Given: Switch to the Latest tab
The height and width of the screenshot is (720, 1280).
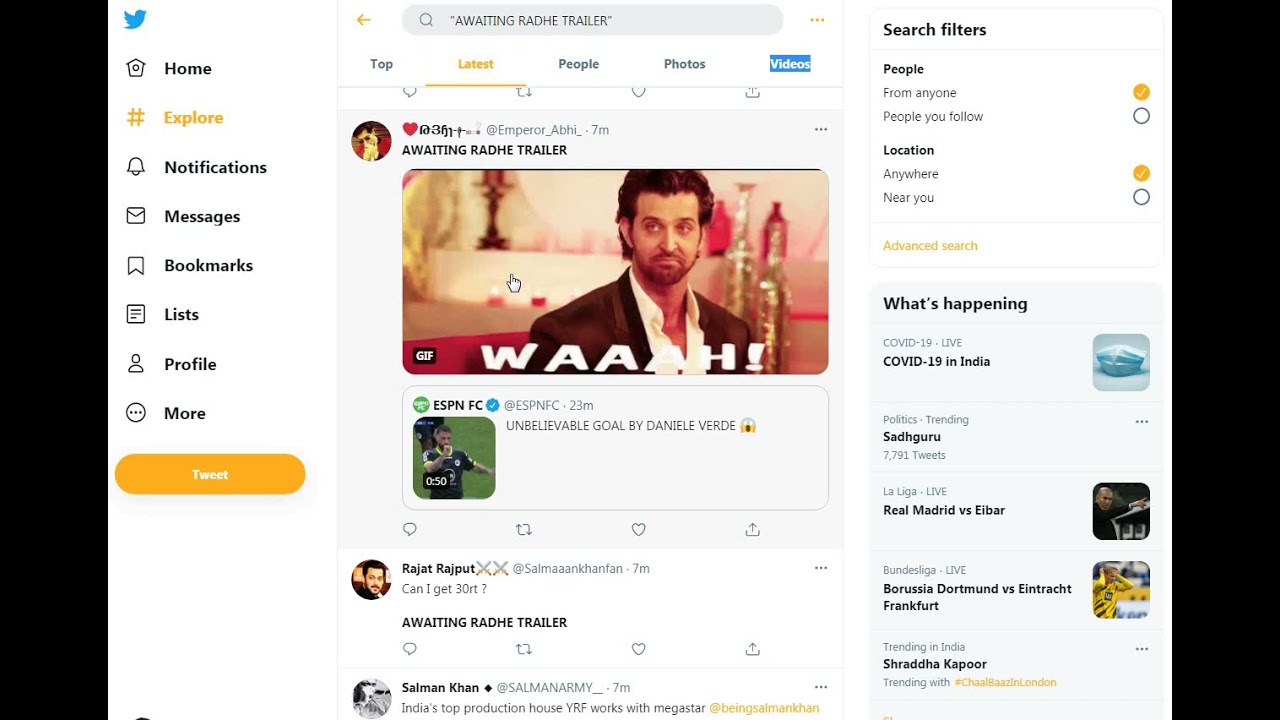Looking at the screenshot, I should 475,64.
